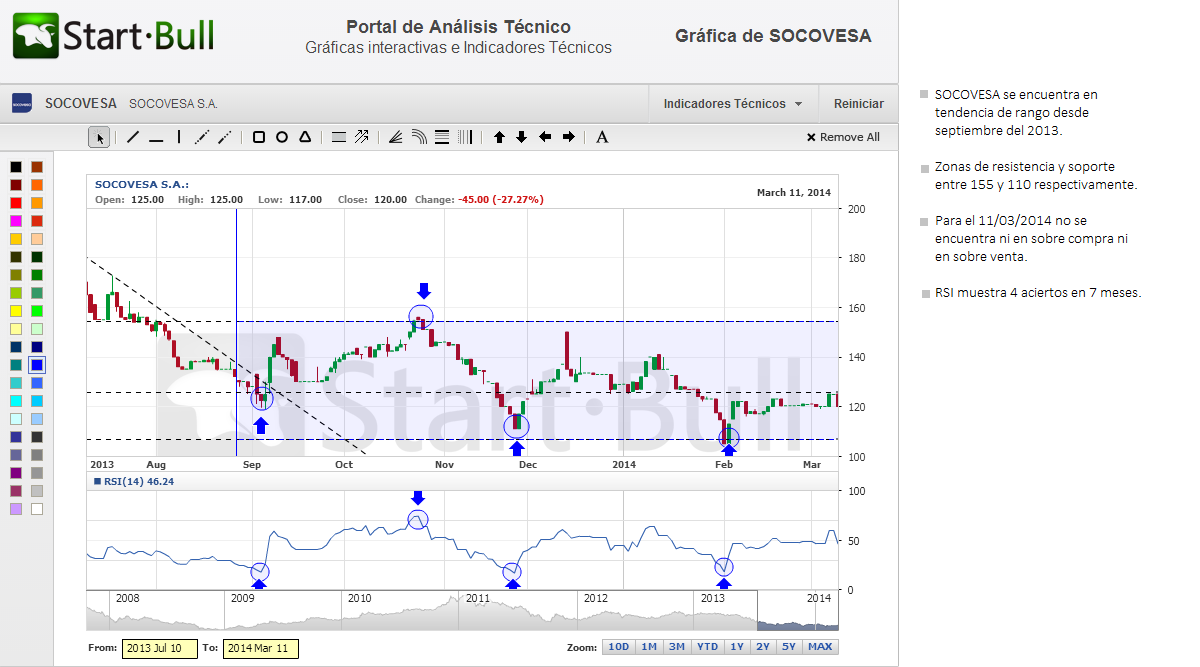Set zoom range to 1M
Viewport: 1200px width, 667px height.
pos(649,647)
